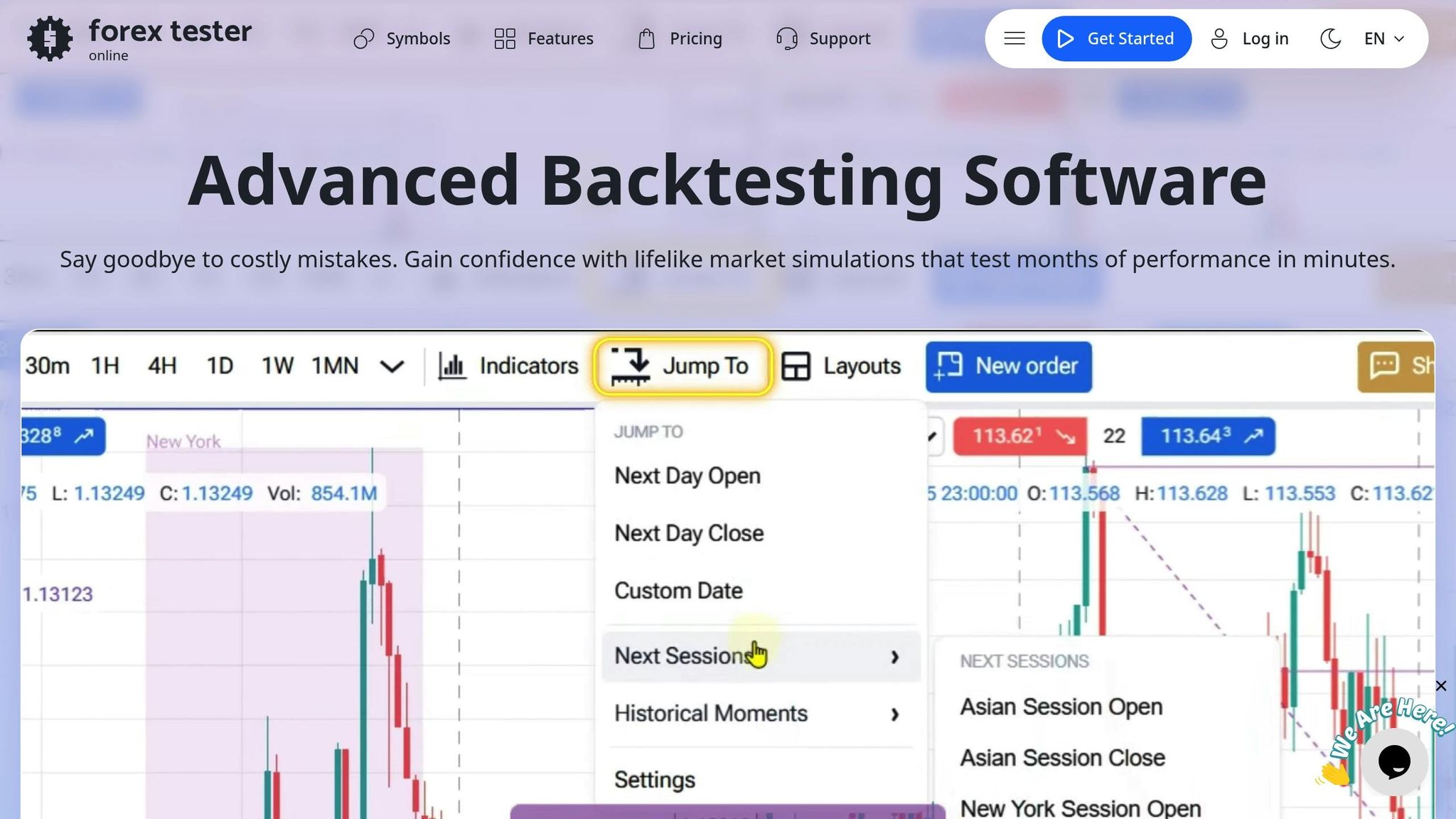Expand the Next Sessions submenu arrow
The height and width of the screenshot is (819, 1456).
(894, 657)
